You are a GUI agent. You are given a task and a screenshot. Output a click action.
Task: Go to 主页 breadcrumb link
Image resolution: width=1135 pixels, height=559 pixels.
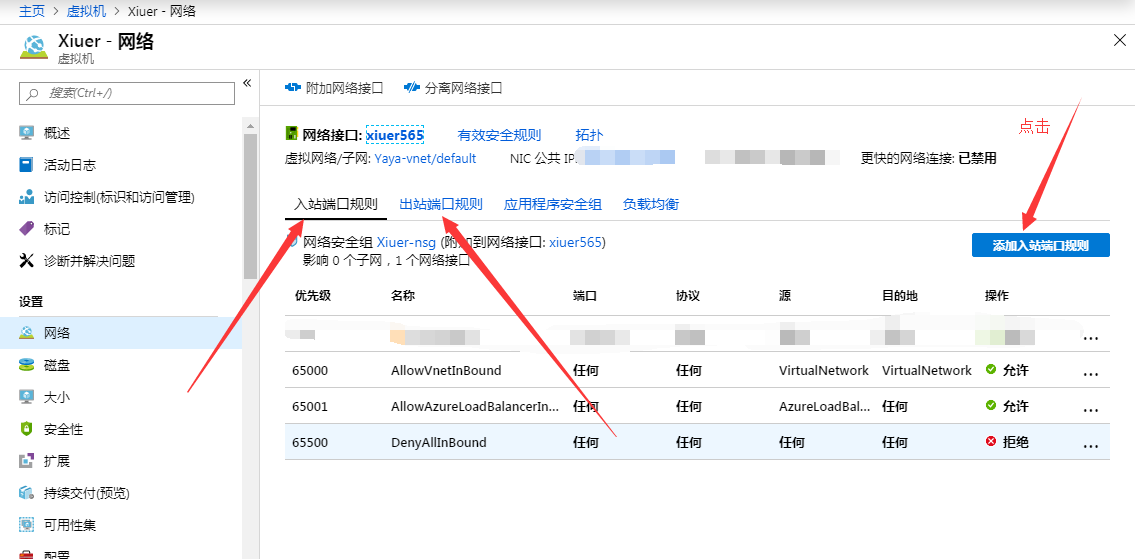click(x=32, y=11)
